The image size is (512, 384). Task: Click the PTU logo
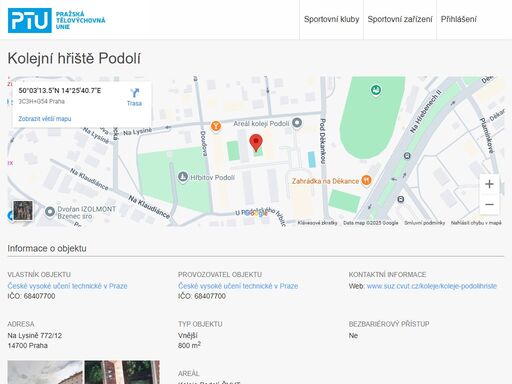(x=56, y=20)
